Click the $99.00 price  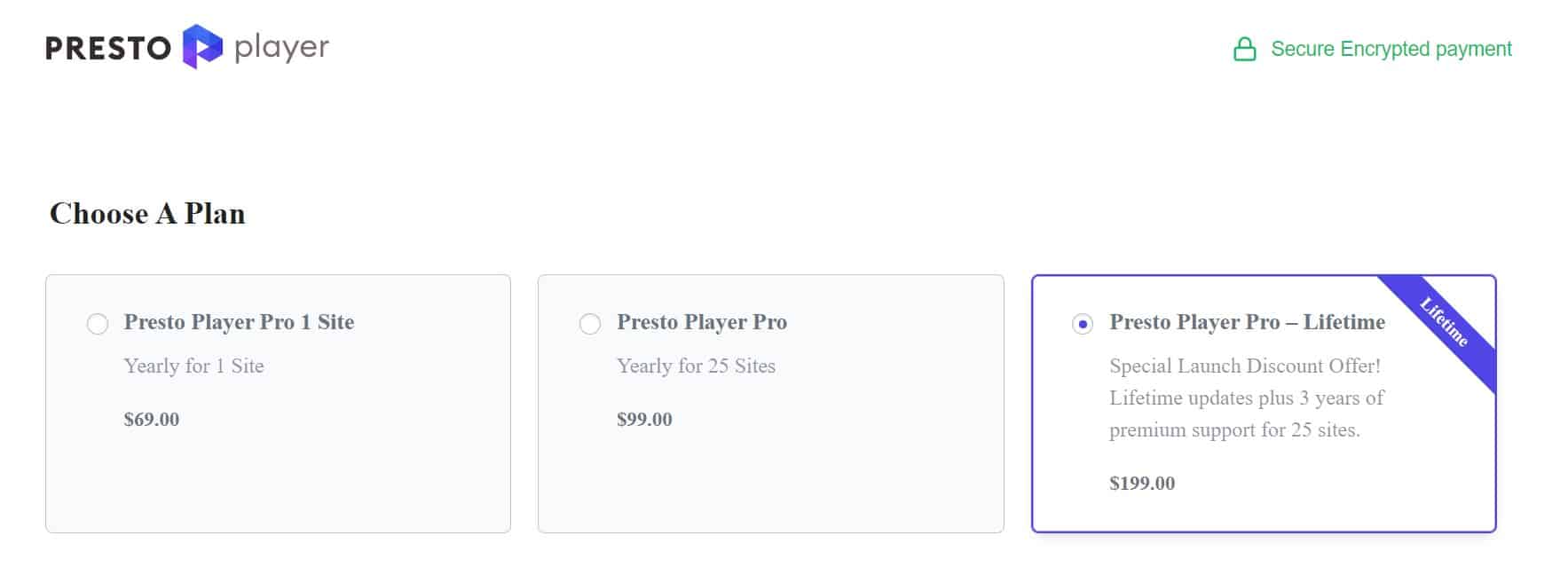point(644,420)
